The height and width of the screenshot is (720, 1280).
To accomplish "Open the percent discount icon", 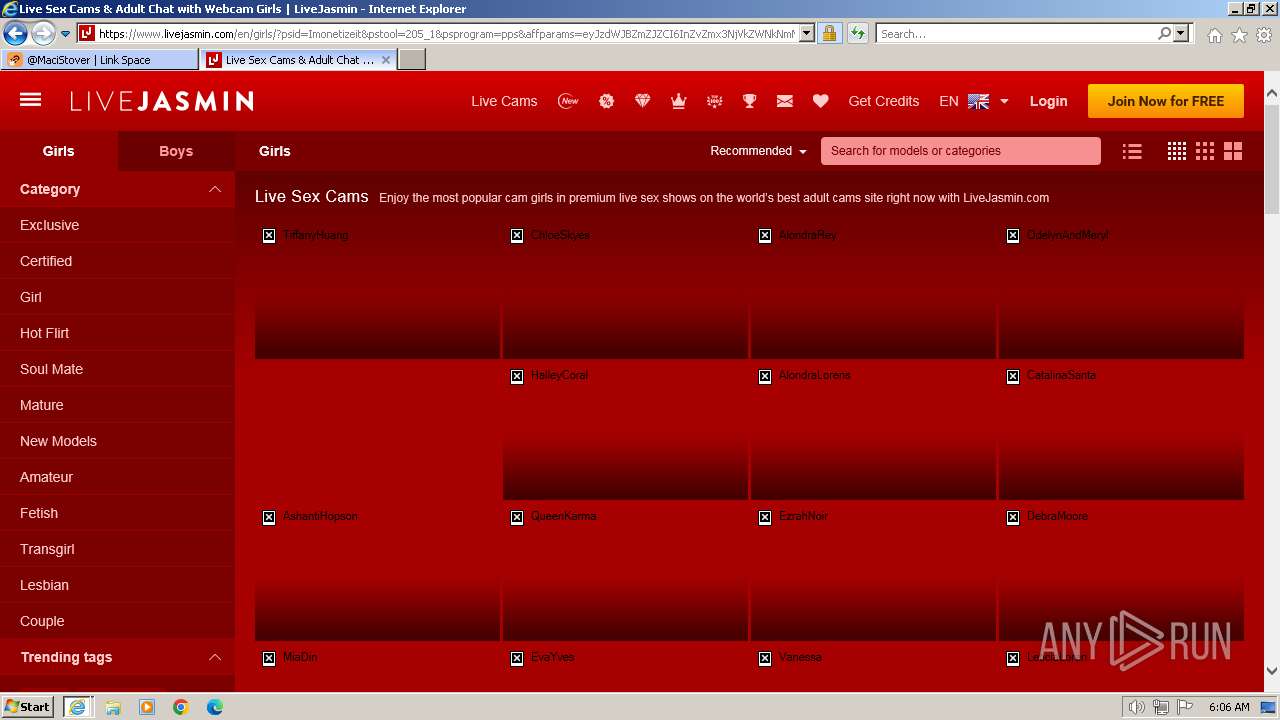I will (606, 101).
